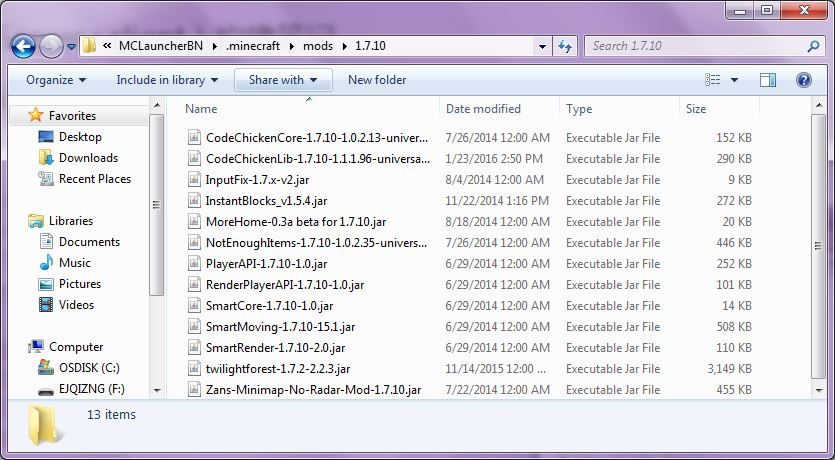This screenshot has height=460, width=835.
Task: Open the previous locations dropdown in address bar
Action: tap(542, 46)
